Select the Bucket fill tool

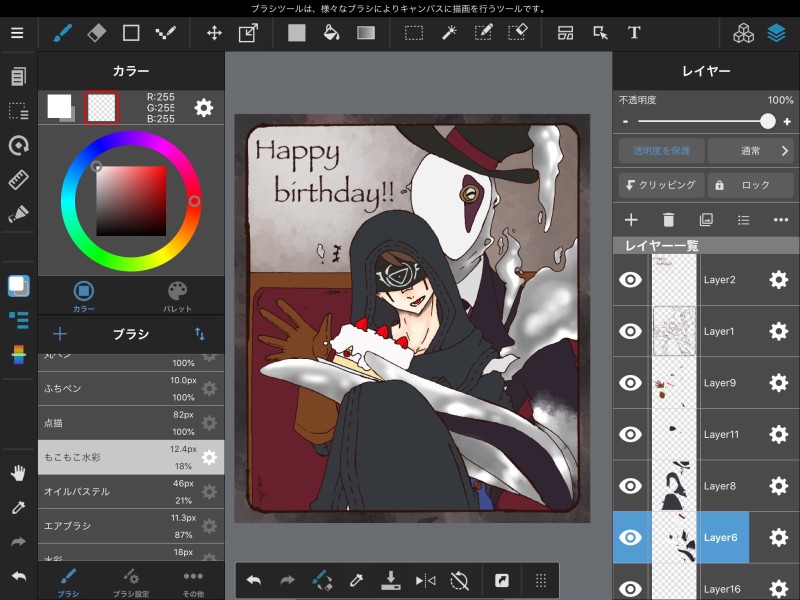[x=331, y=33]
